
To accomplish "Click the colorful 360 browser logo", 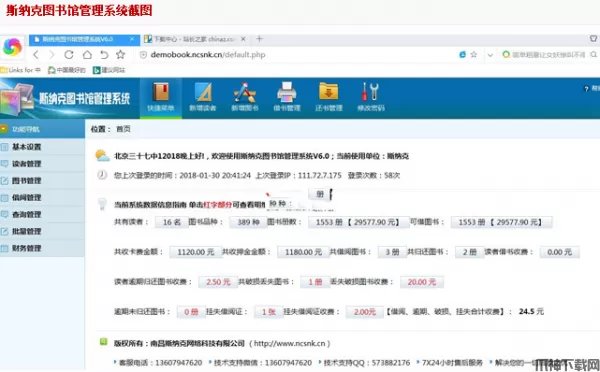I will (12, 47).
